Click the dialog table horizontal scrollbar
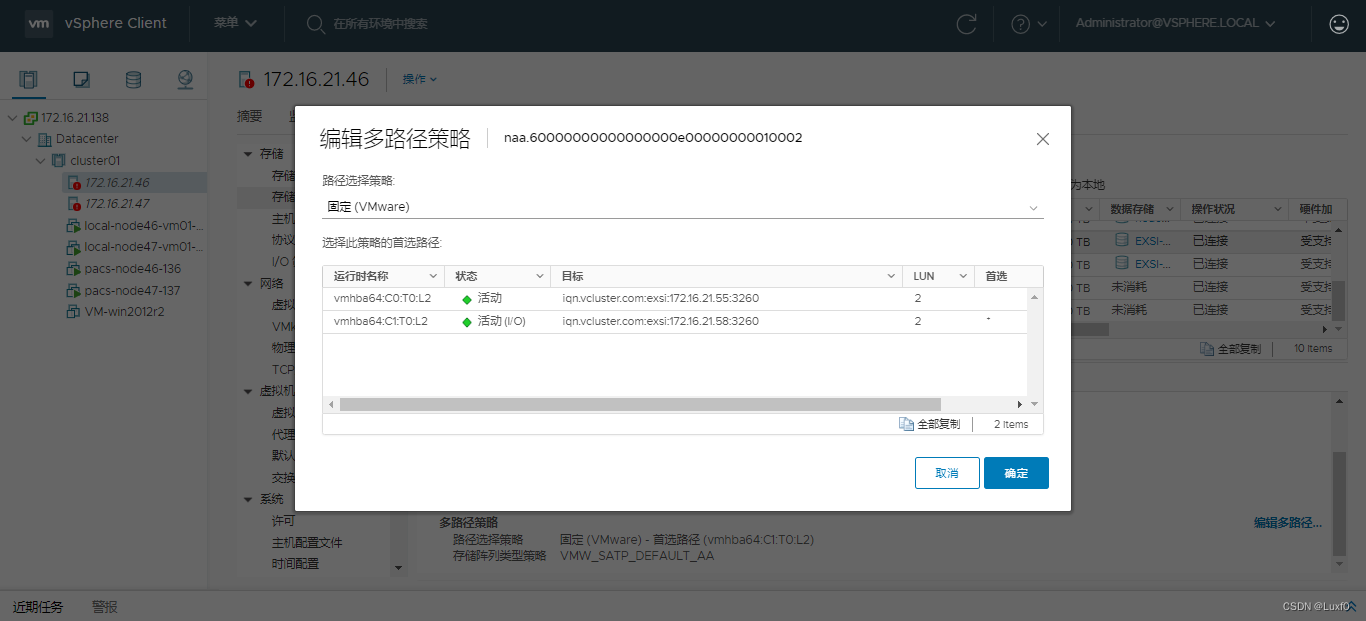Image resolution: width=1366 pixels, height=621 pixels. point(639,404)
